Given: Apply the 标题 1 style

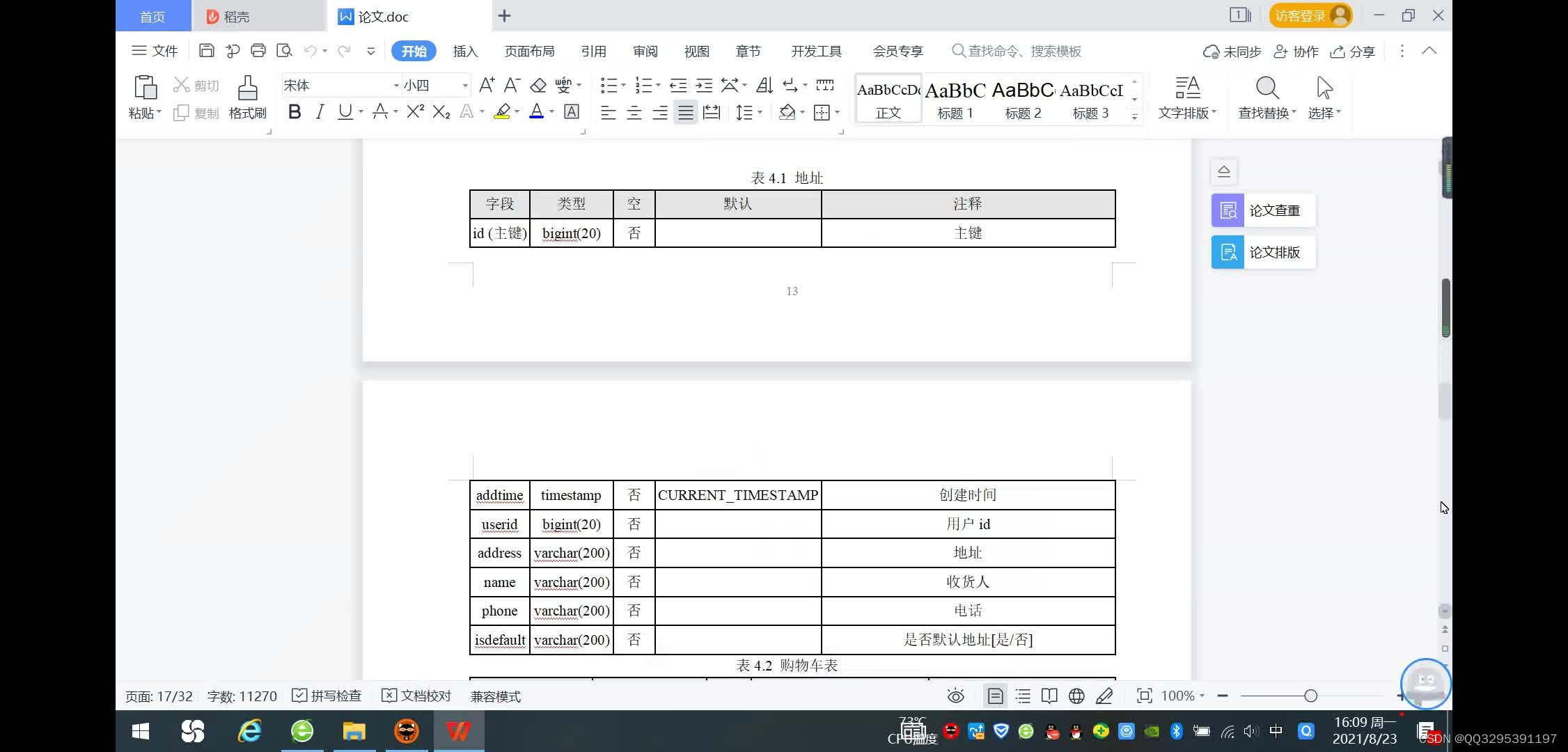Looking at the screenshot, I should pyautogui.click(x=955, y=99).
